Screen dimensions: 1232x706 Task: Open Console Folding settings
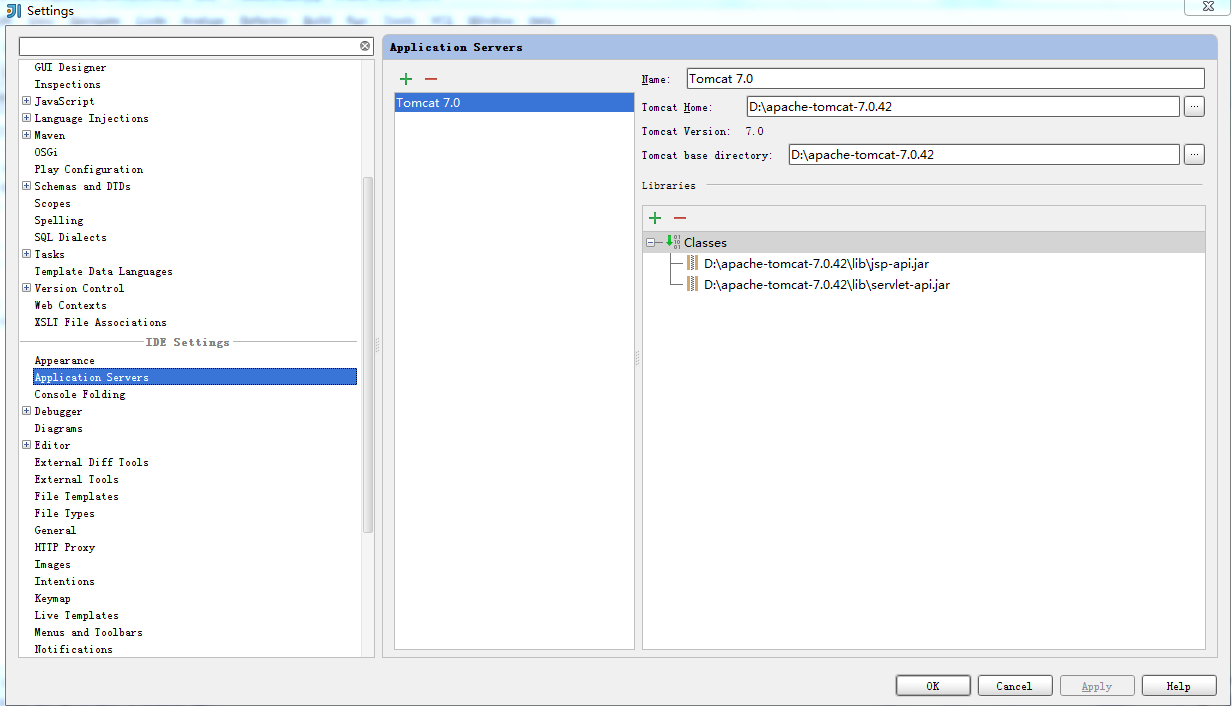[79, 394]
